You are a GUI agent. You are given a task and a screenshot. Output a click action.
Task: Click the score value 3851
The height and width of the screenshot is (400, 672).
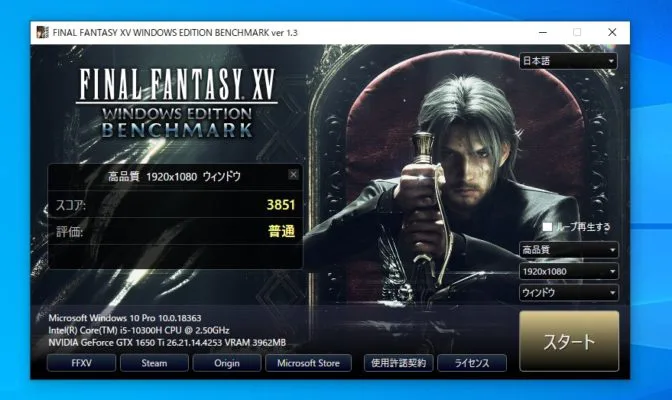[281, 205]
